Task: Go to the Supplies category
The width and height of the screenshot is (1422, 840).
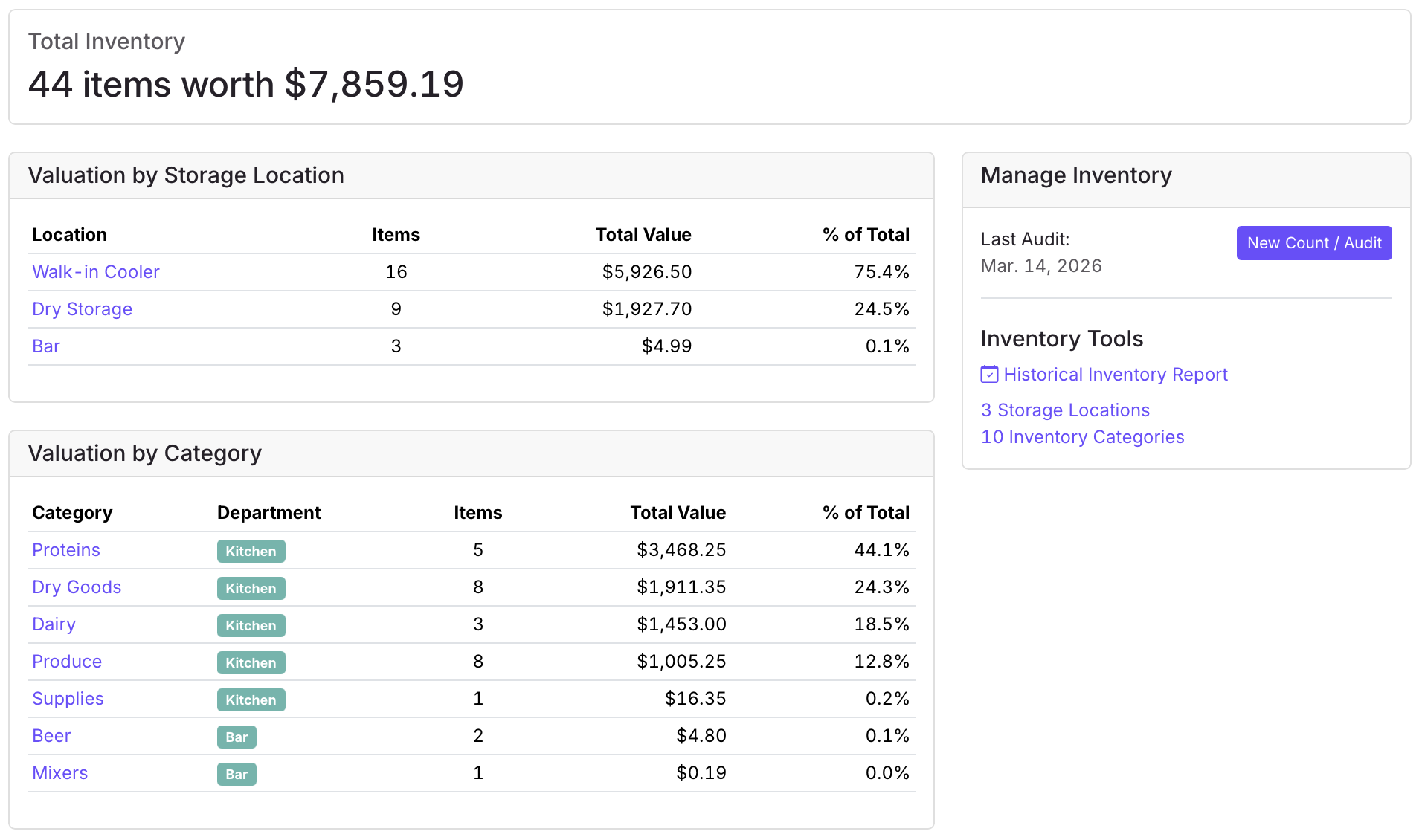Action: 68,699
